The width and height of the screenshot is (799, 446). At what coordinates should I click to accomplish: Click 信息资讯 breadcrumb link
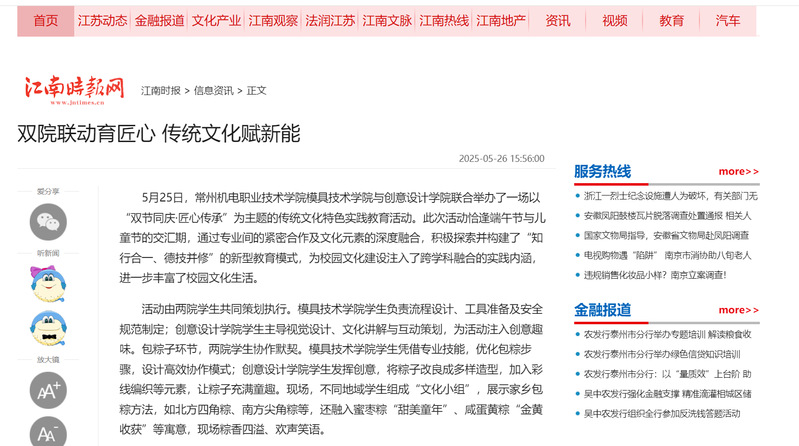pos(213,90)
